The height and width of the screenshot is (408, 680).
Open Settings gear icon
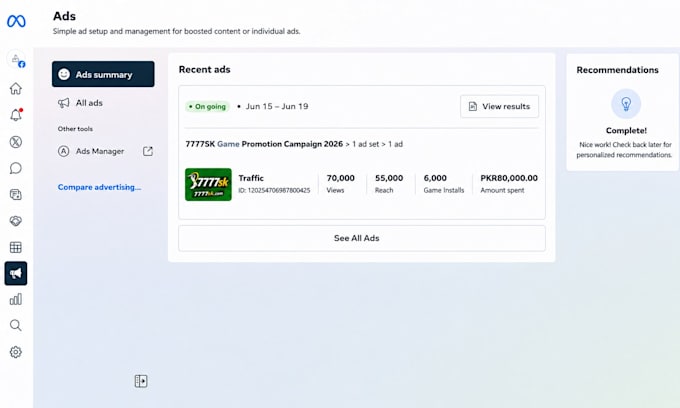[16, 352]
